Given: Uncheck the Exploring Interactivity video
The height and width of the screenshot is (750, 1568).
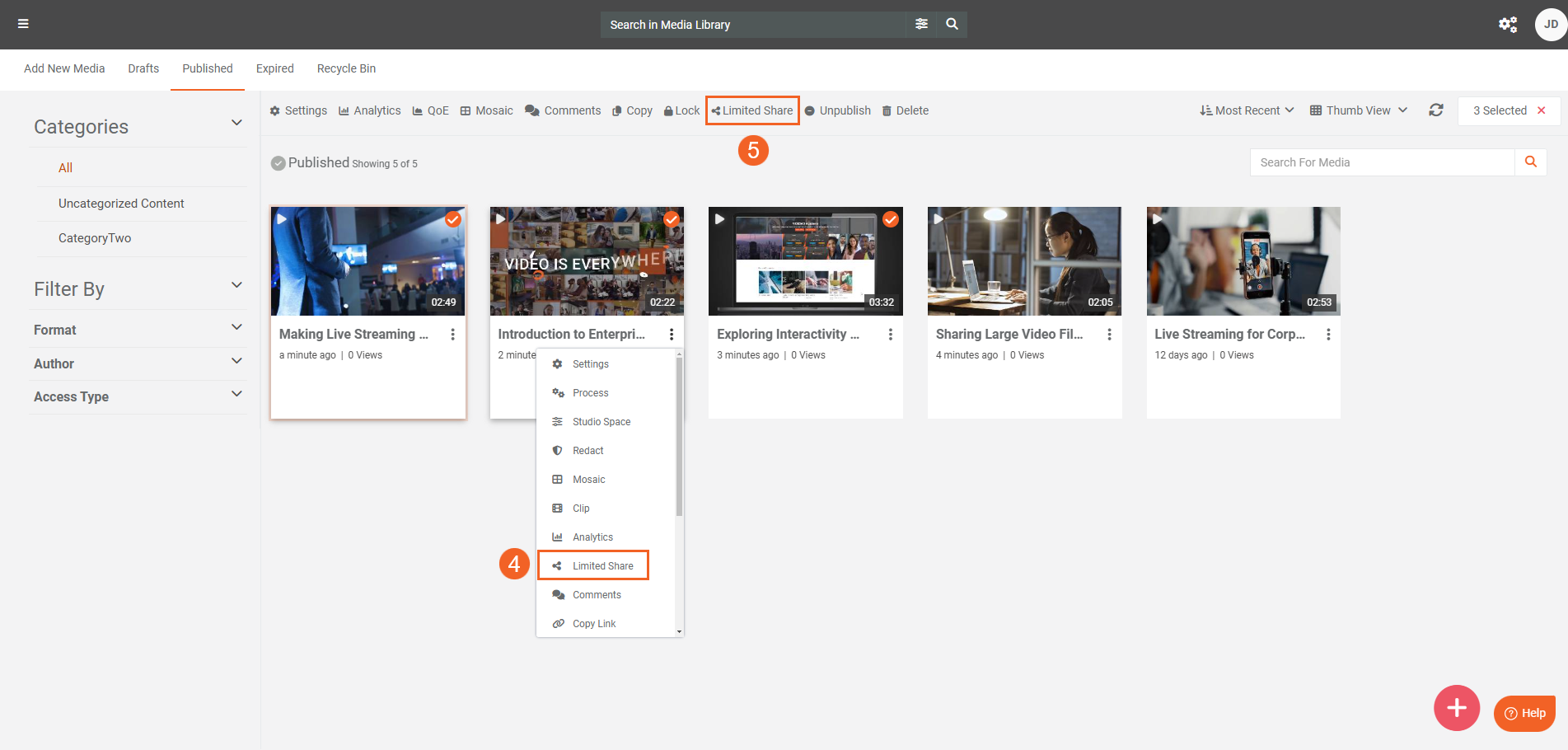Looking at the screenshot, I should pyautogui.click(x=890, y=219).
